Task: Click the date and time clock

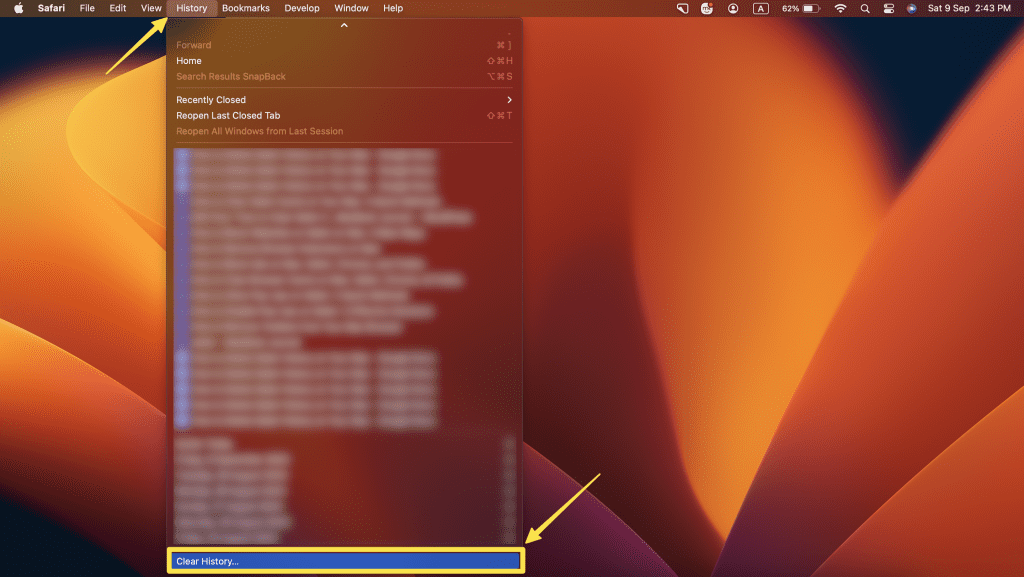Action: click(969, 8)
